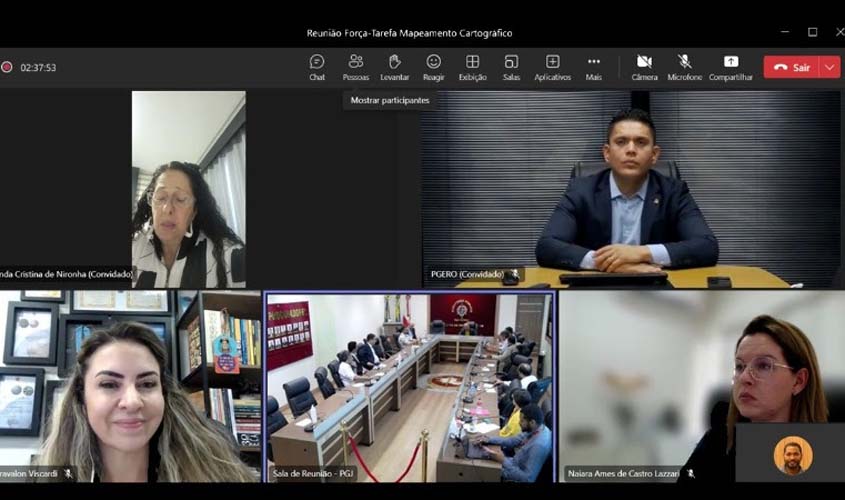Select the Sala de Reunião - PGJ video

[408, 387]
